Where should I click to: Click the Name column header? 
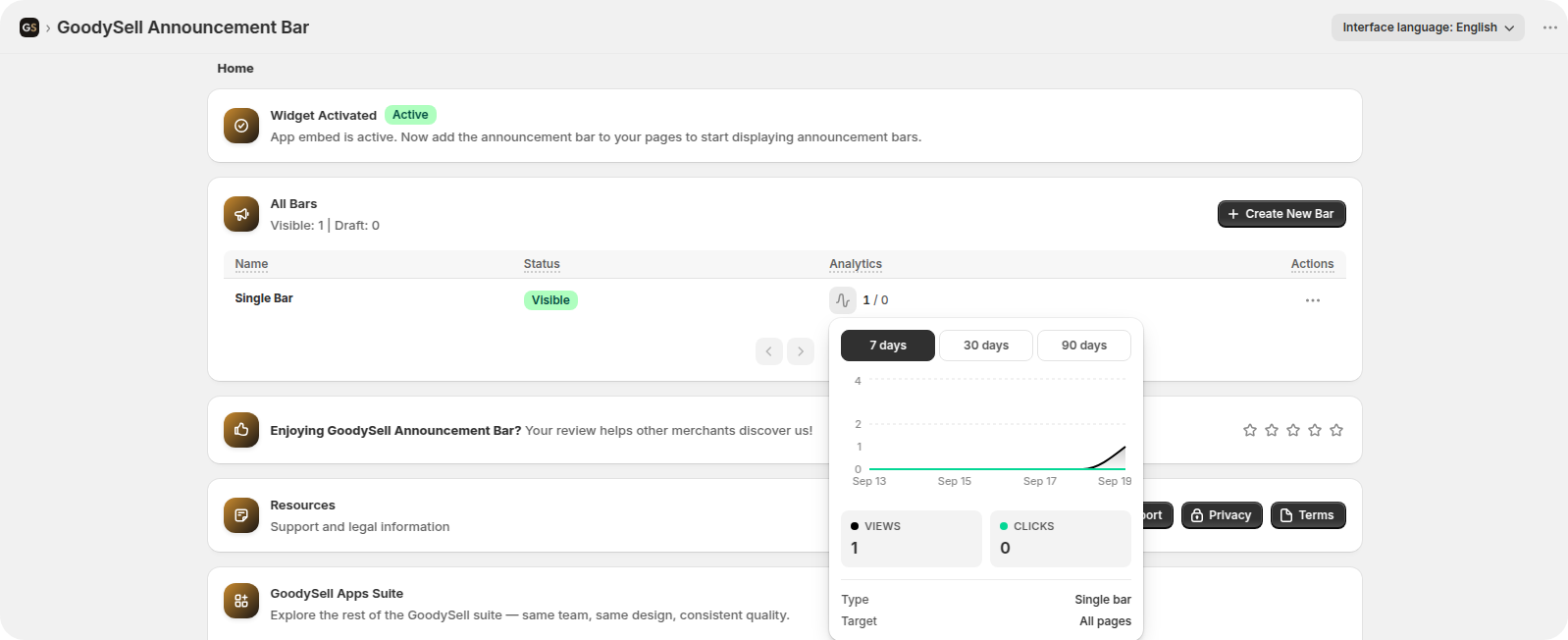pyautogui.click(x=251, y=264)
